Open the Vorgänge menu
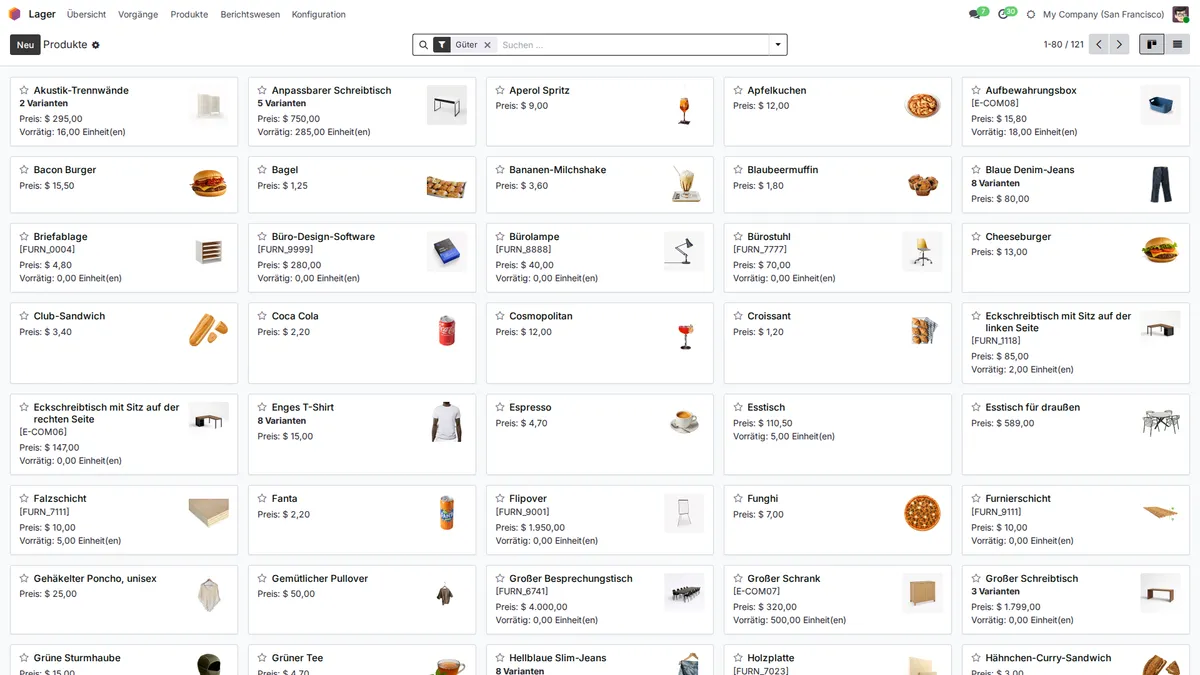The width and height of the screenshot is (1200, 675). click(138, 14)
